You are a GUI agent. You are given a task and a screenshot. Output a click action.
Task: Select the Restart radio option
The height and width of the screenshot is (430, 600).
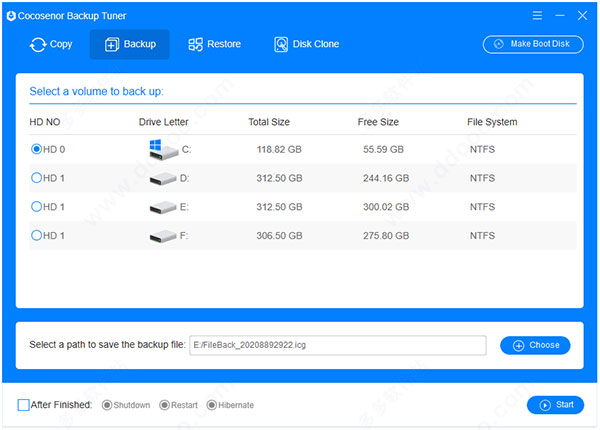click(164, 405)
